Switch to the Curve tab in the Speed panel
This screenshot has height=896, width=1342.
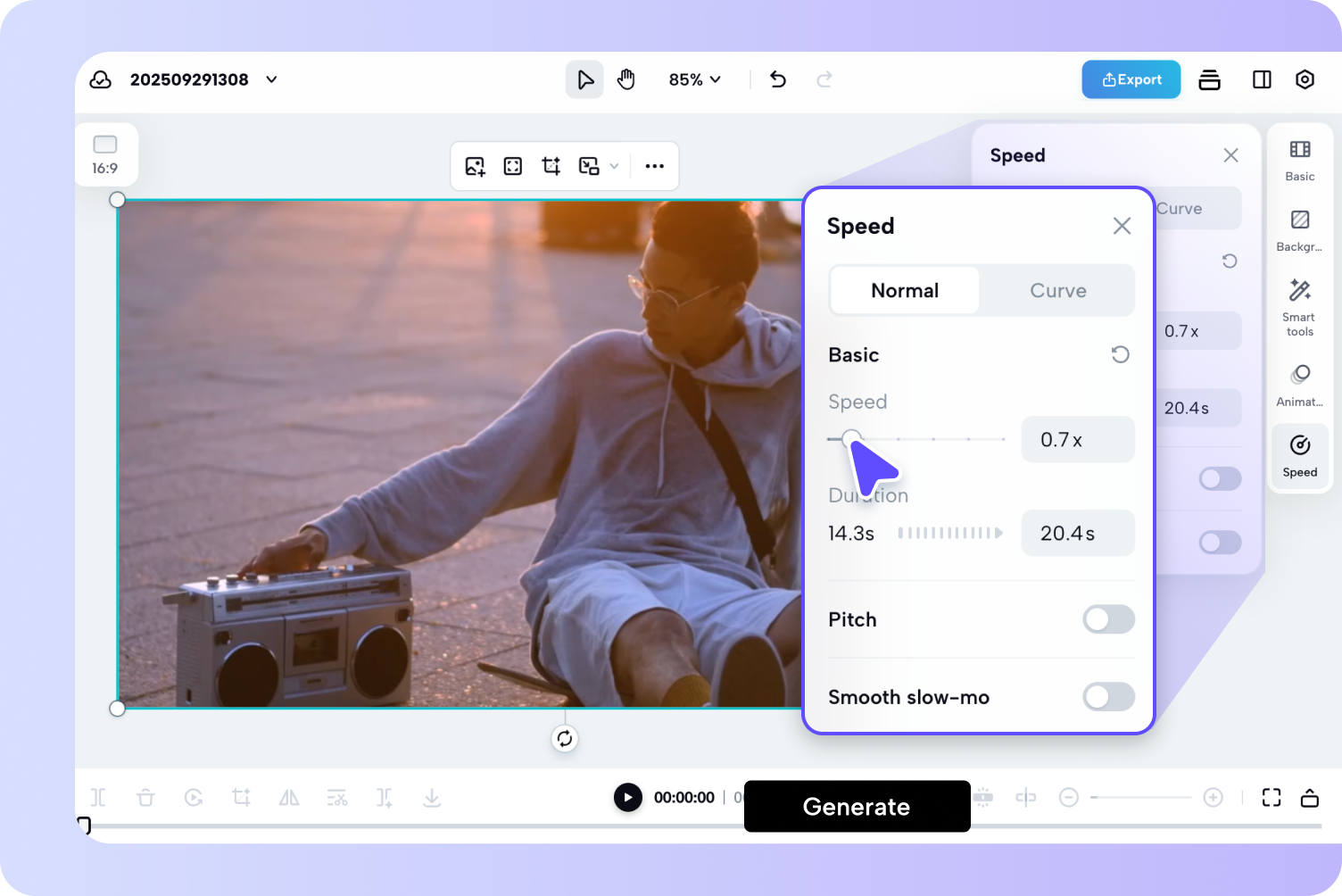click(x=1057, y=290)
